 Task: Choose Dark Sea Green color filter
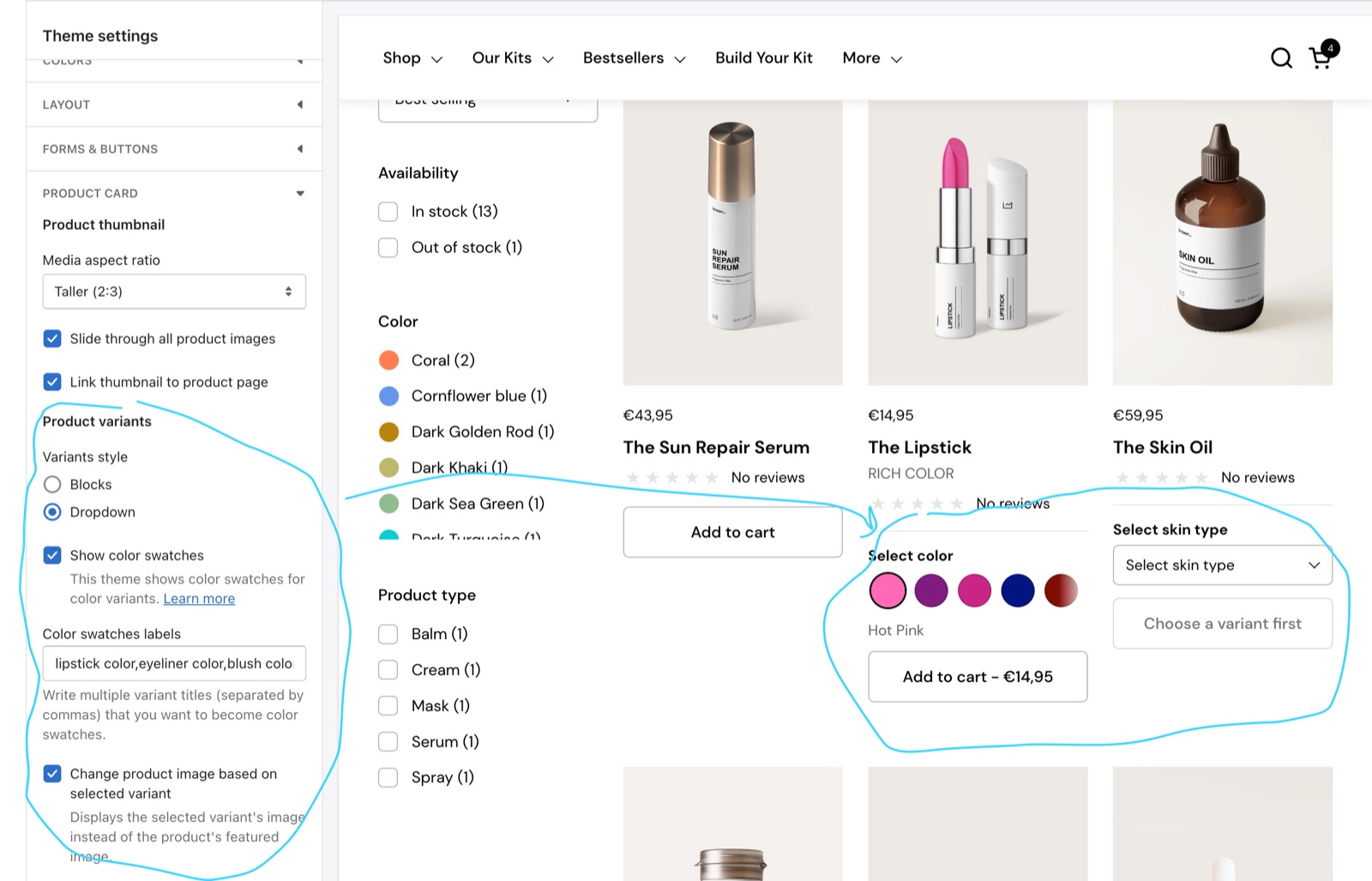388,504
